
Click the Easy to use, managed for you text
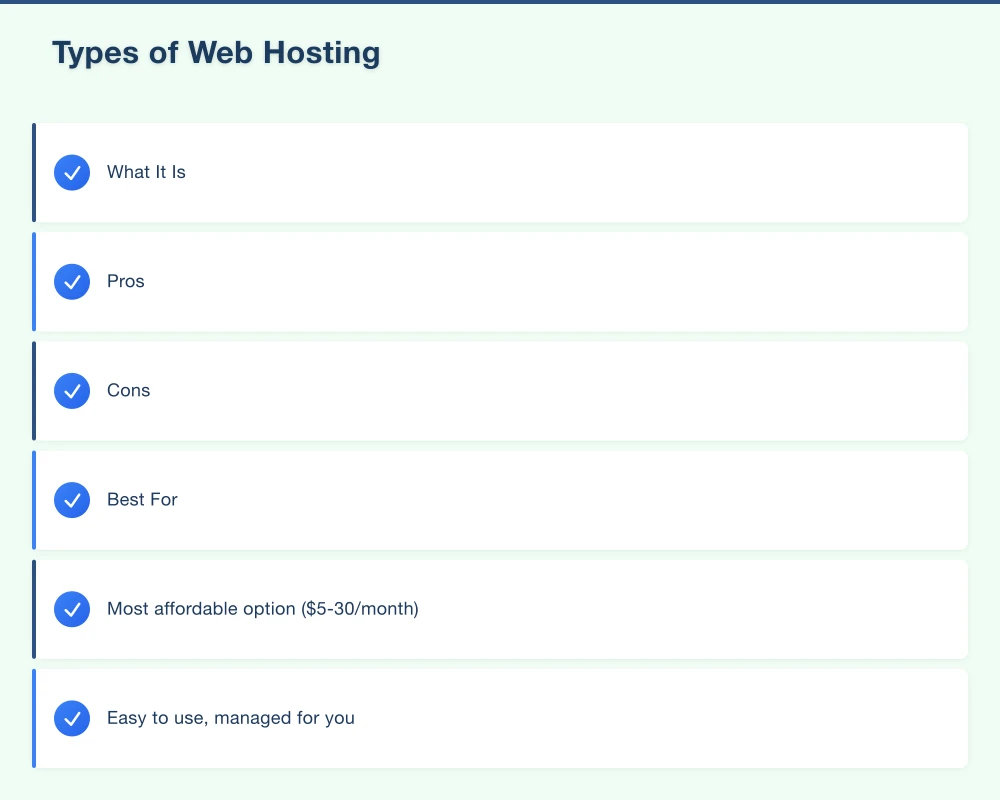coord(231,718)
